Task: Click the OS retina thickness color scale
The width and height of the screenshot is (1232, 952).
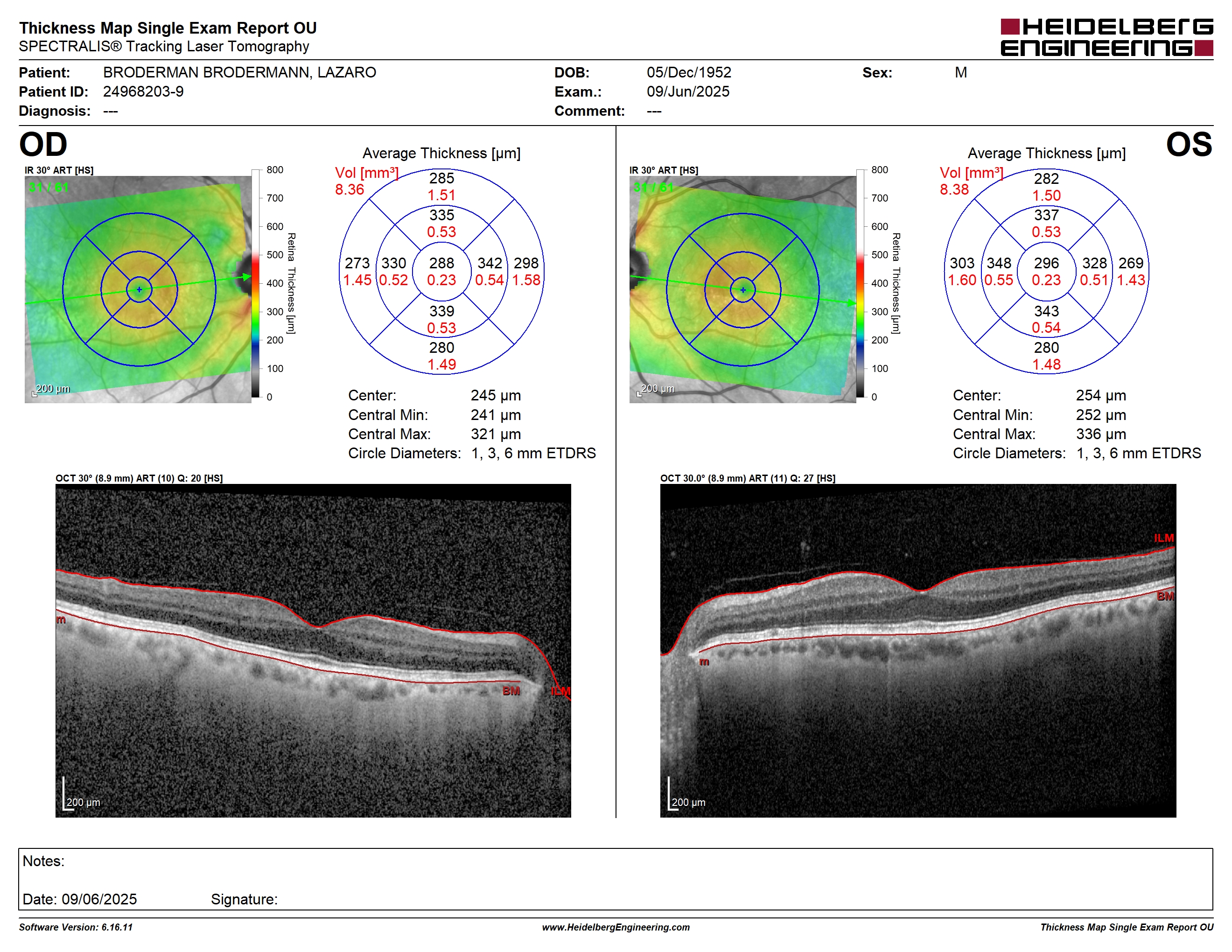Action: tap(860, 283)
